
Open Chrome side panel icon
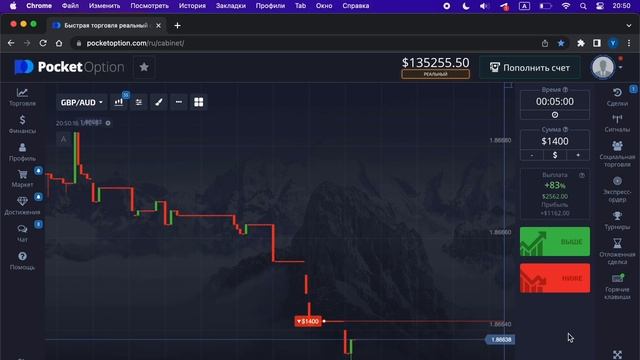pos(597,43)
